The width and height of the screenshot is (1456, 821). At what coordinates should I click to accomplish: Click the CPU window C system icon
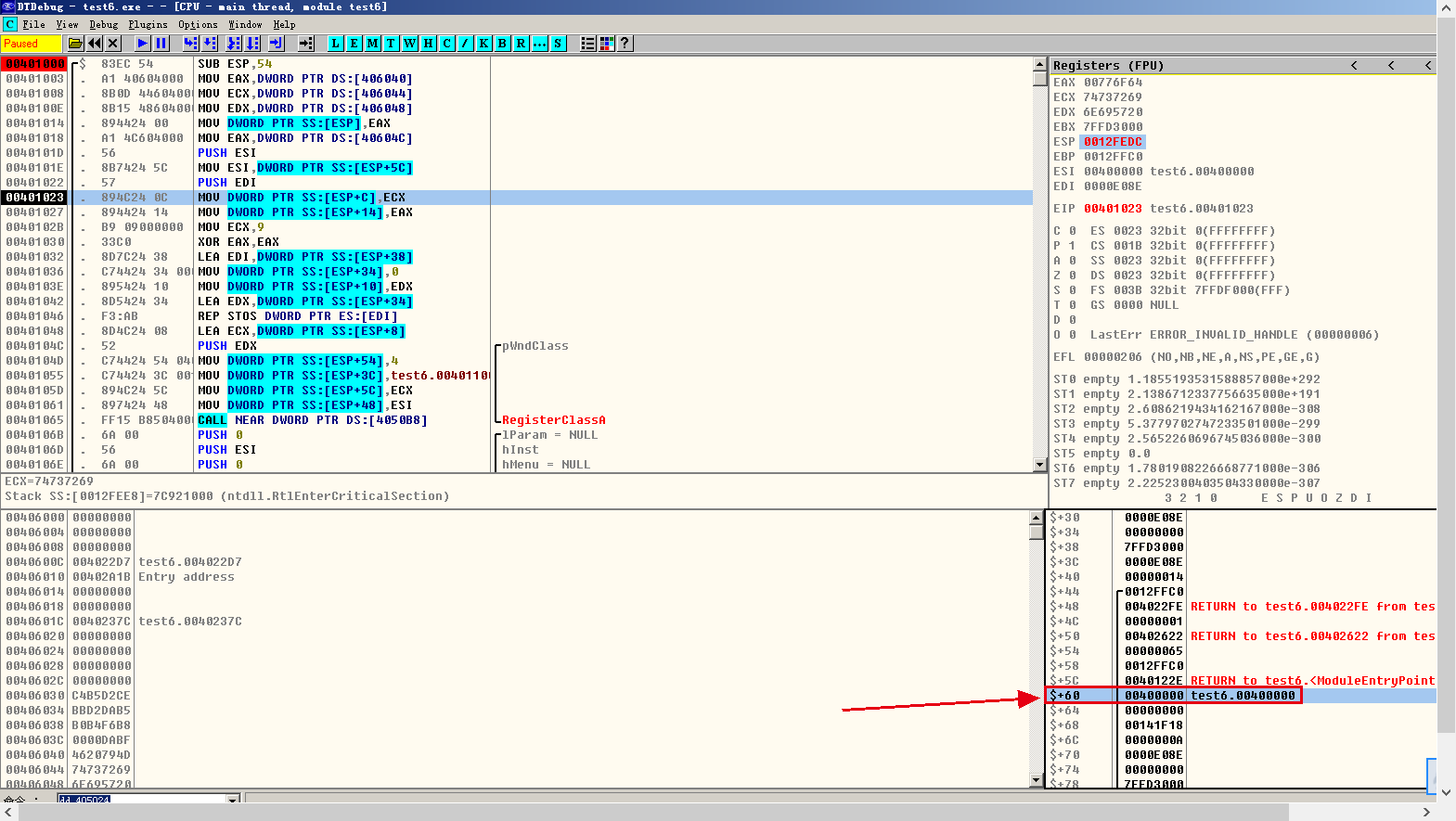coord(9,24)
